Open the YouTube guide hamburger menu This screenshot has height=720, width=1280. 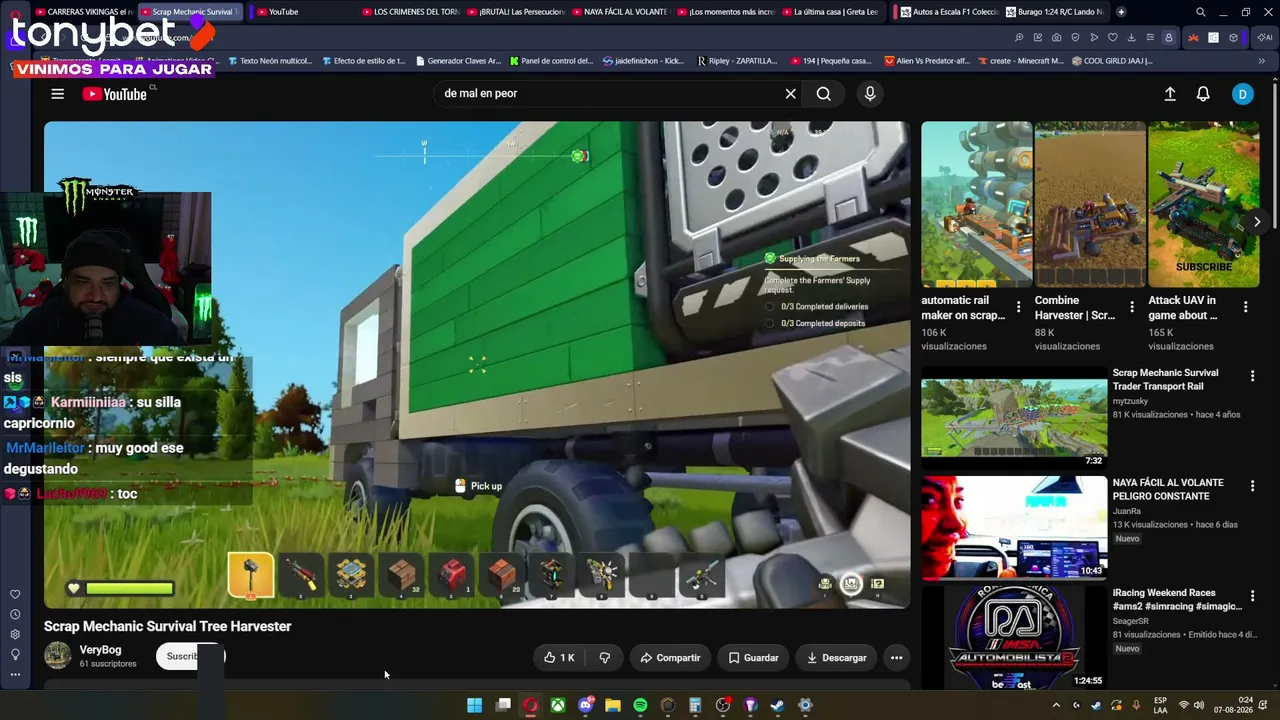click(57, 94)
